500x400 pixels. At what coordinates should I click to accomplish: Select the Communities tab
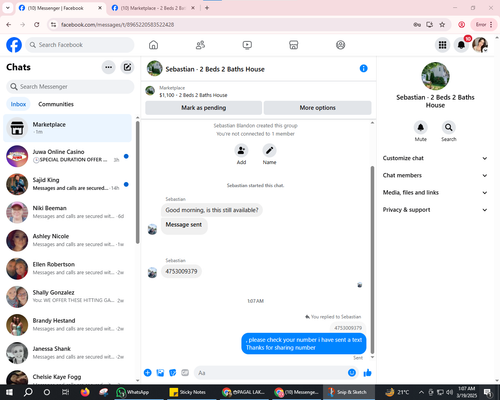coord(56,104)
